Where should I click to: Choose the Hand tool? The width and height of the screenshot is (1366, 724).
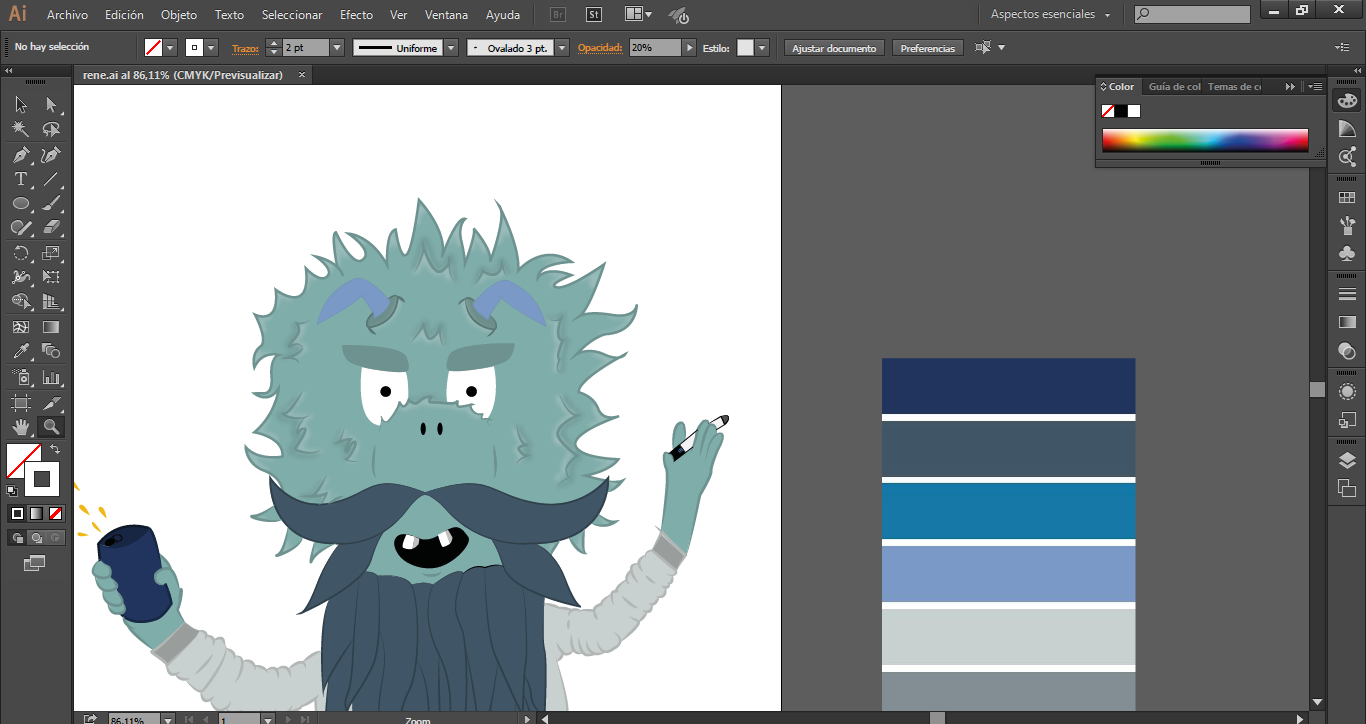(x=20, y=427)
